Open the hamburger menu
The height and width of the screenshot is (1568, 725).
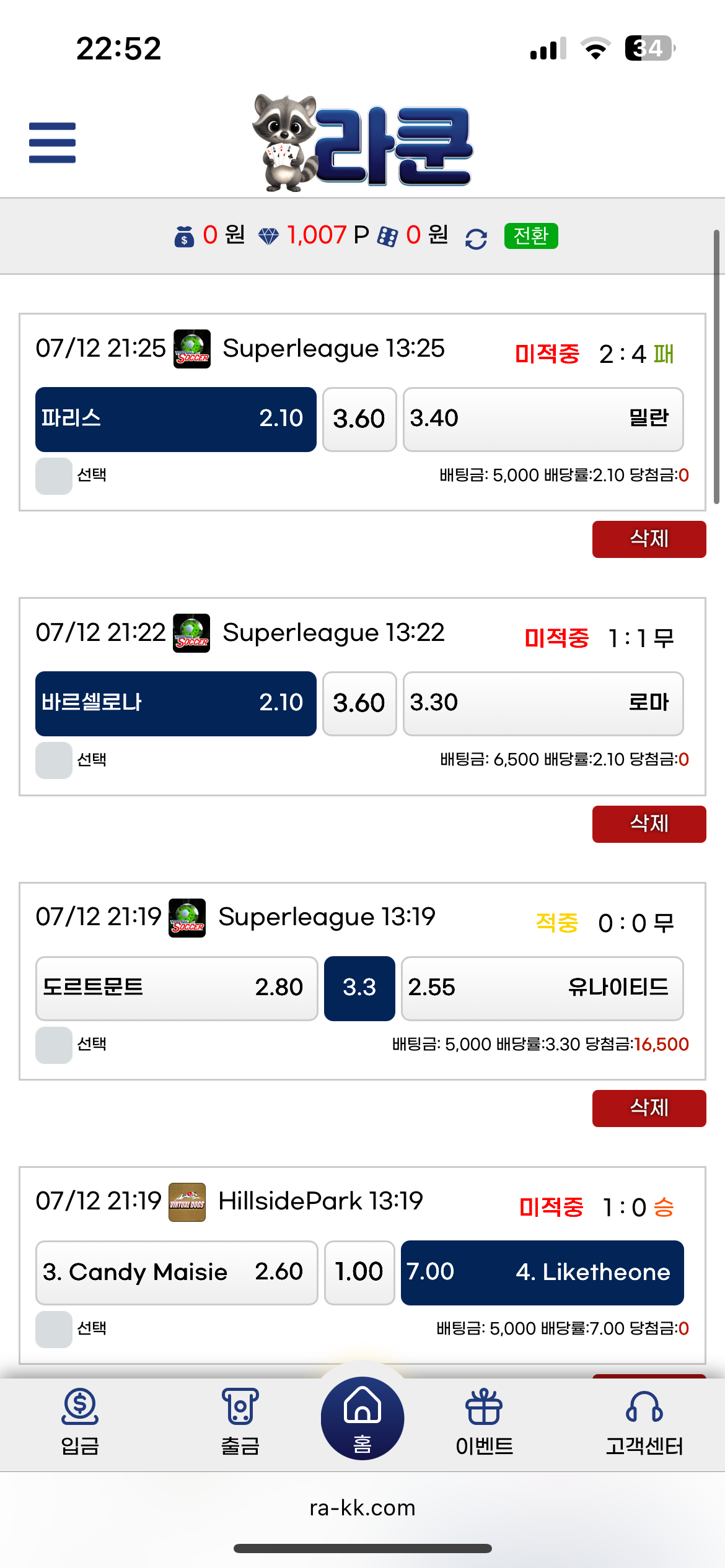52,142
